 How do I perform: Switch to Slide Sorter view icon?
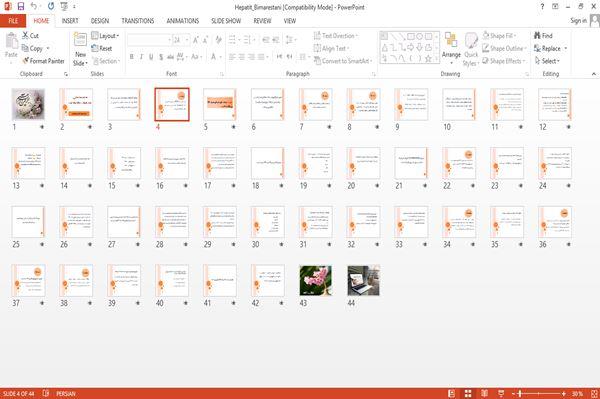[468, 394]
